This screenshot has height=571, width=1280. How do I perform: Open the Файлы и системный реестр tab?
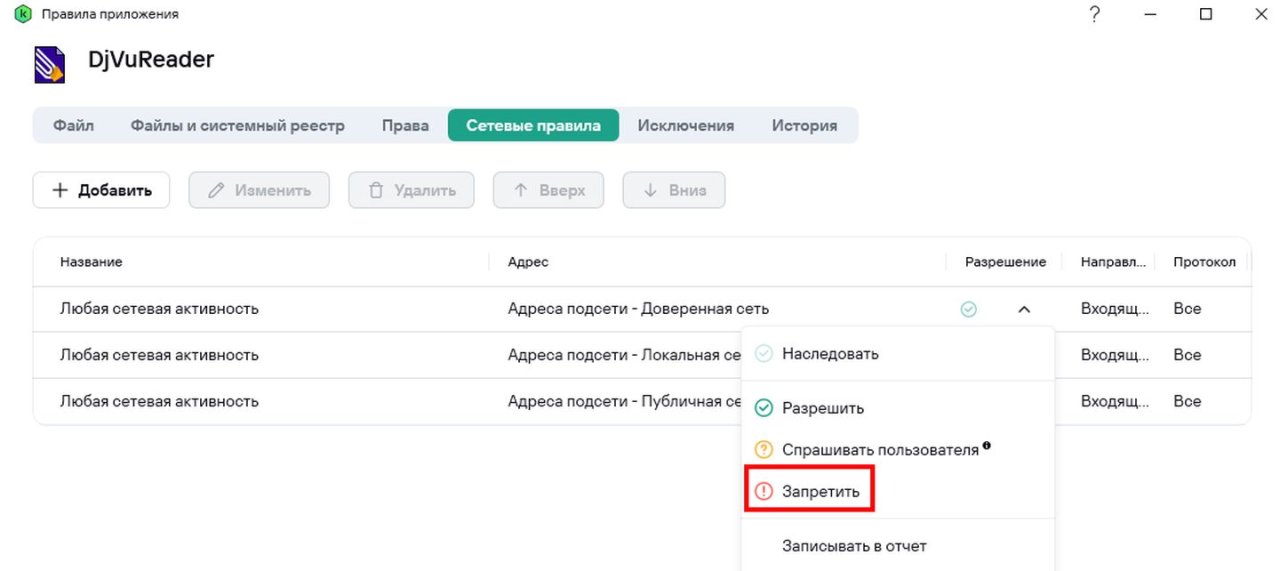point(237,126)
